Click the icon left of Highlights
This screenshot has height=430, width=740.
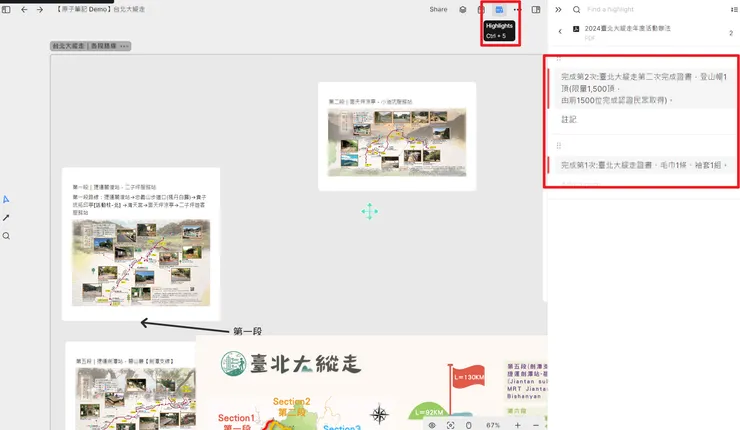click(481, 9)
